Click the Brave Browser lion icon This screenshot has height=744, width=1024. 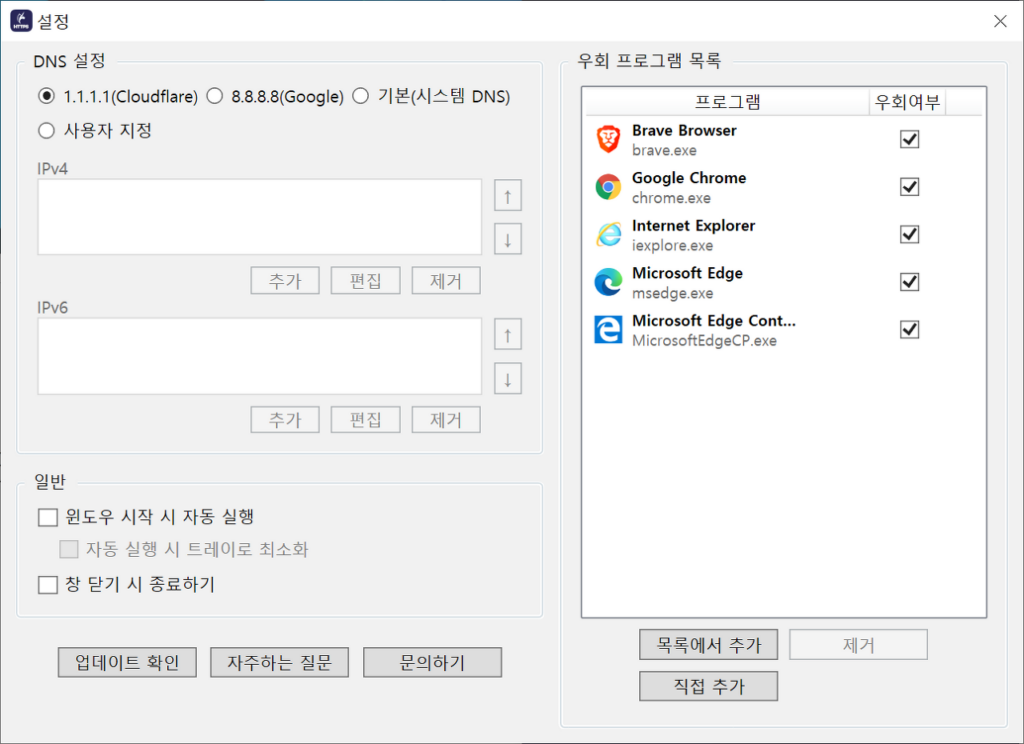[608, 140]
